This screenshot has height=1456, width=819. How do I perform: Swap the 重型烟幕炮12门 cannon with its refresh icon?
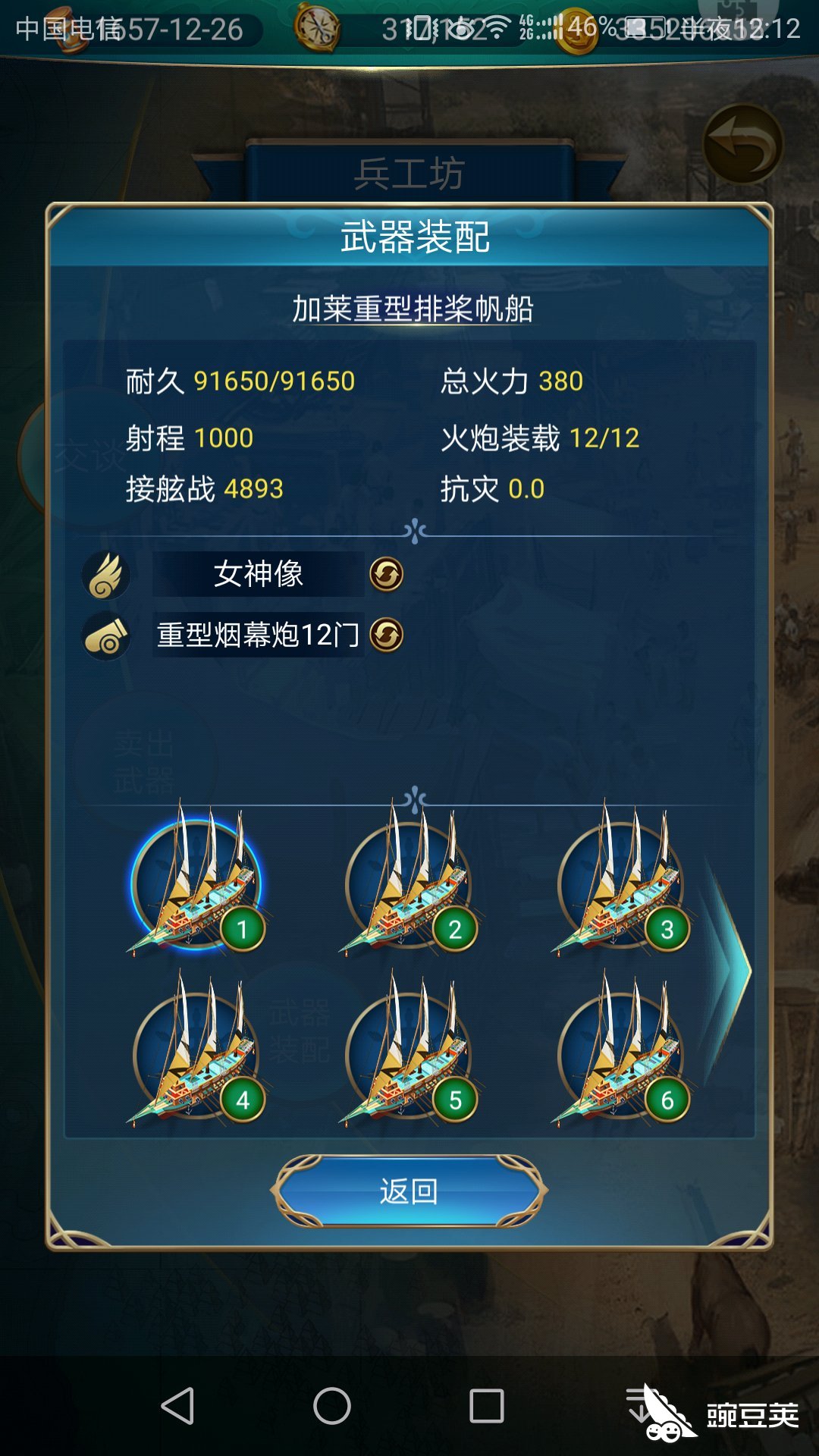click(x=386, y=635)
